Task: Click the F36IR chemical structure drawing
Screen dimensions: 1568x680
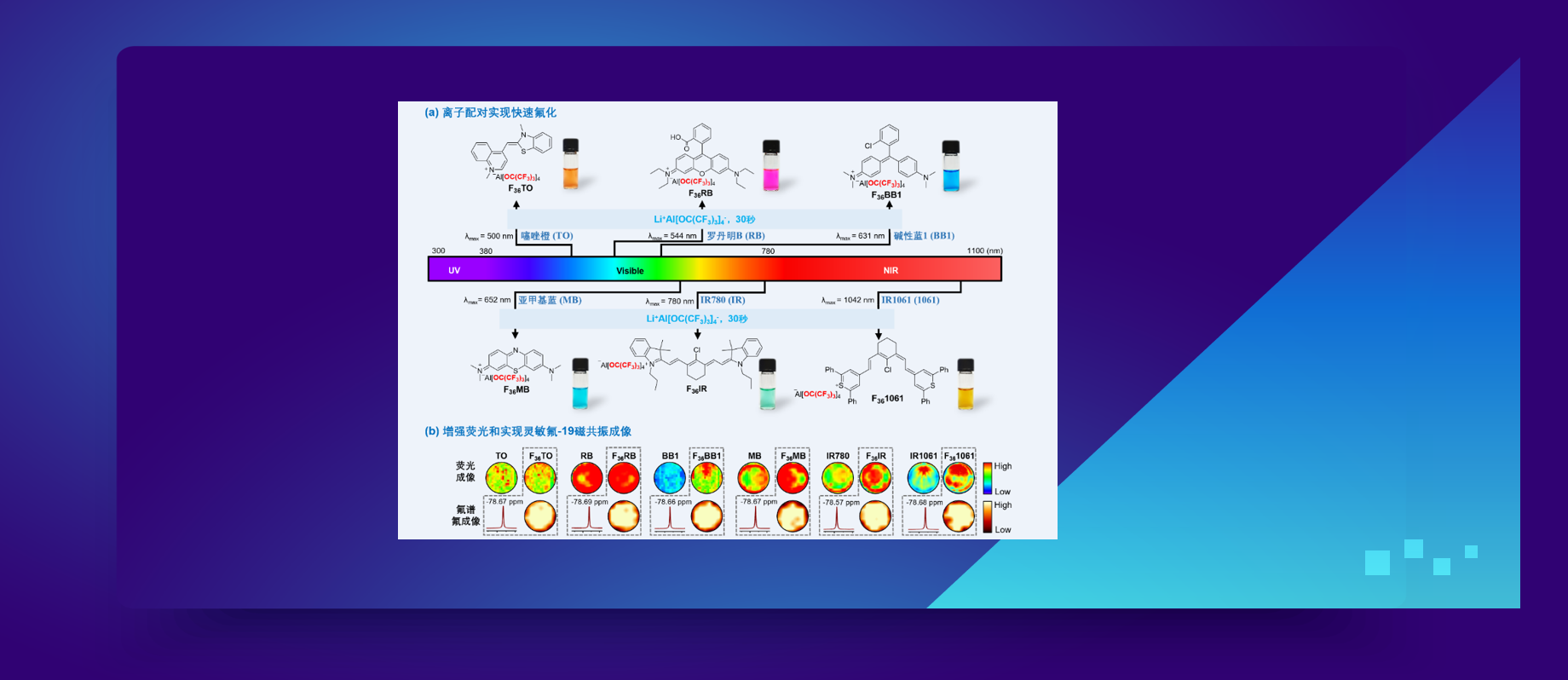Action: pyautogui.click(x=696, y=360)
